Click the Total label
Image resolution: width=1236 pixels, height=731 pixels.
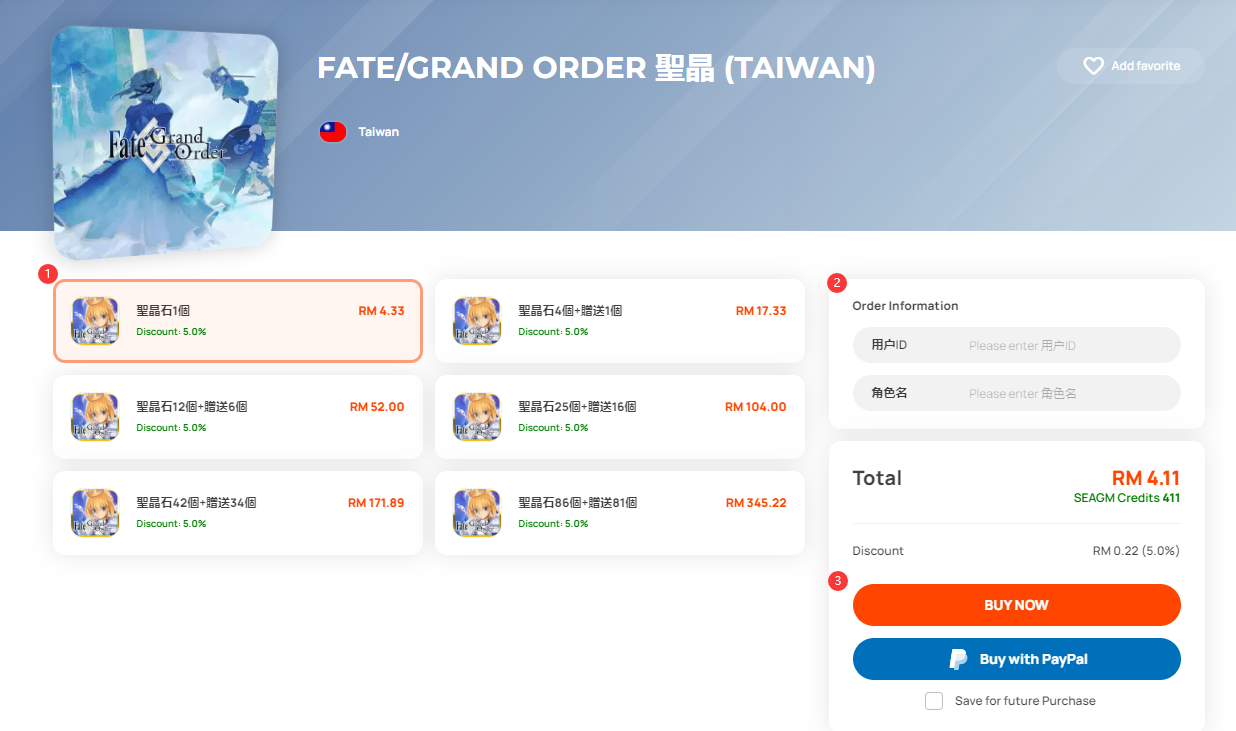pos(877,478)
